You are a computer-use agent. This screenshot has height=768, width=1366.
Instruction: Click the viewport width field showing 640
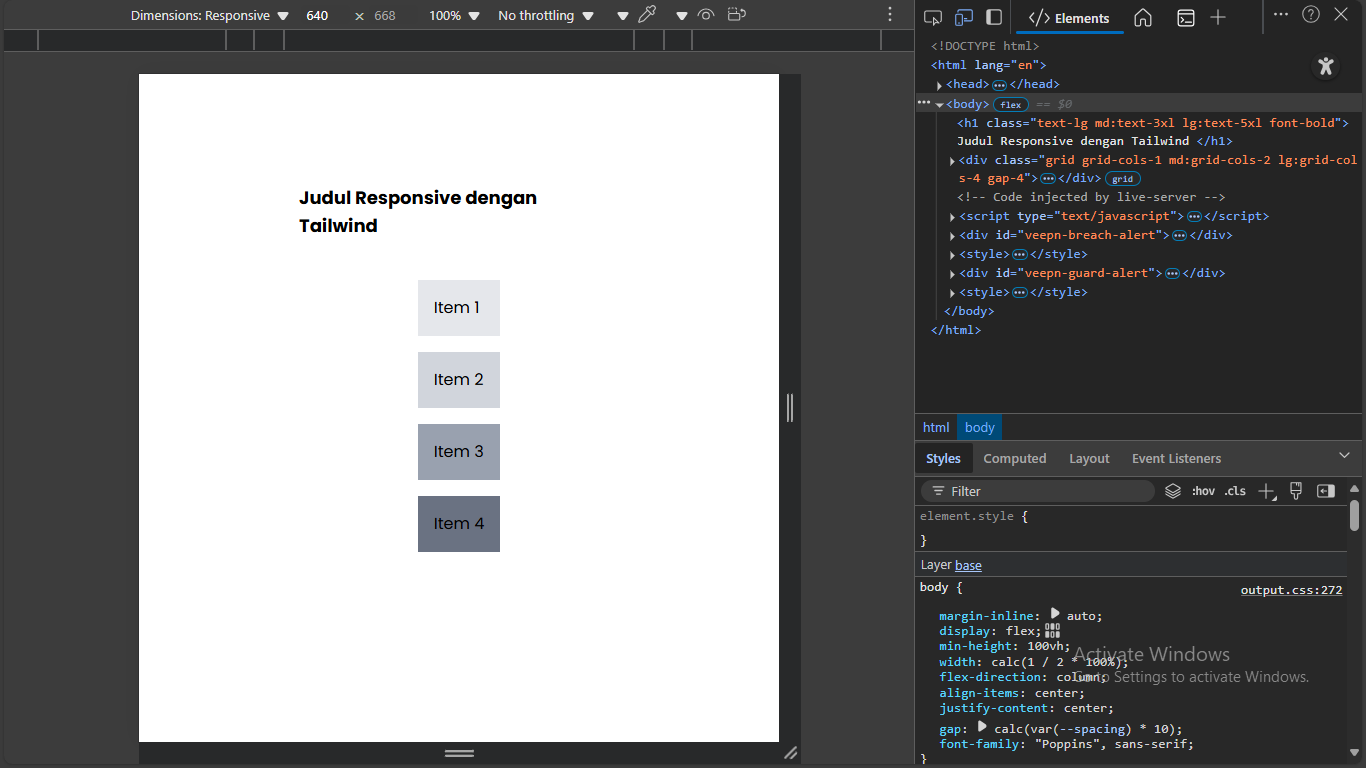tap(317, 16)
